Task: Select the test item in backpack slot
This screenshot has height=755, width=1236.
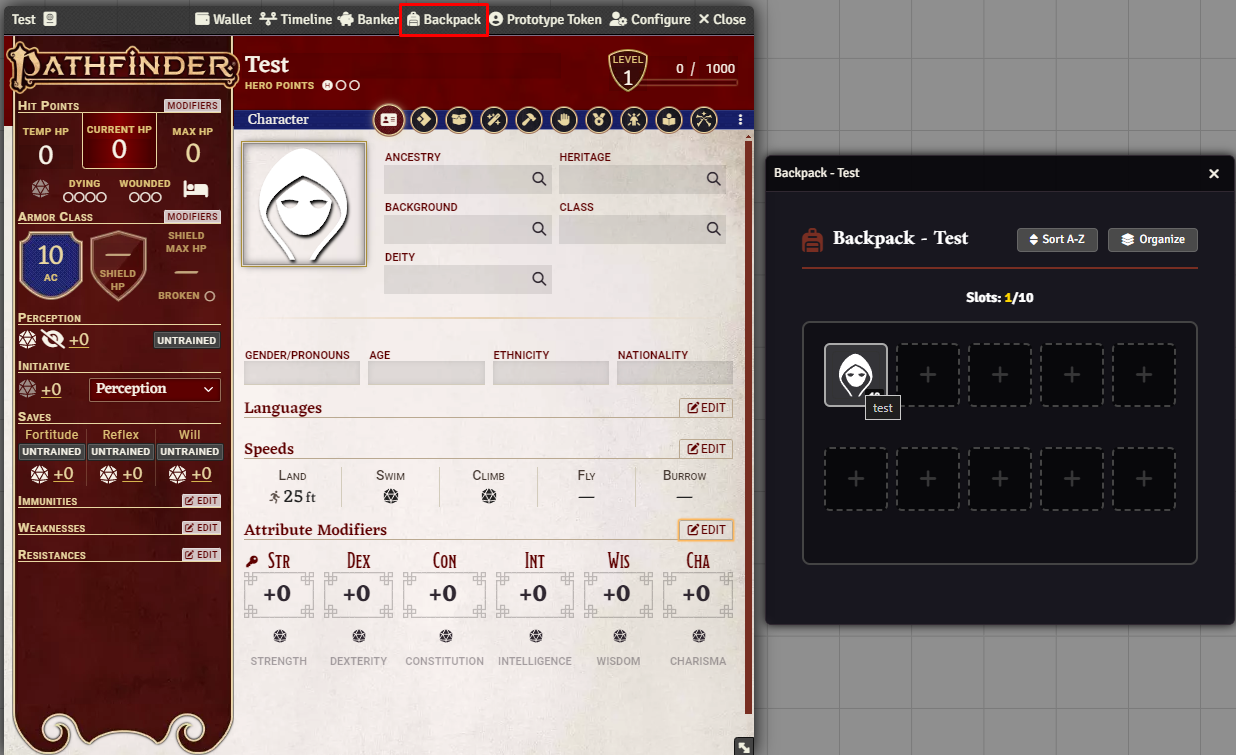Action: click(855, 375)
